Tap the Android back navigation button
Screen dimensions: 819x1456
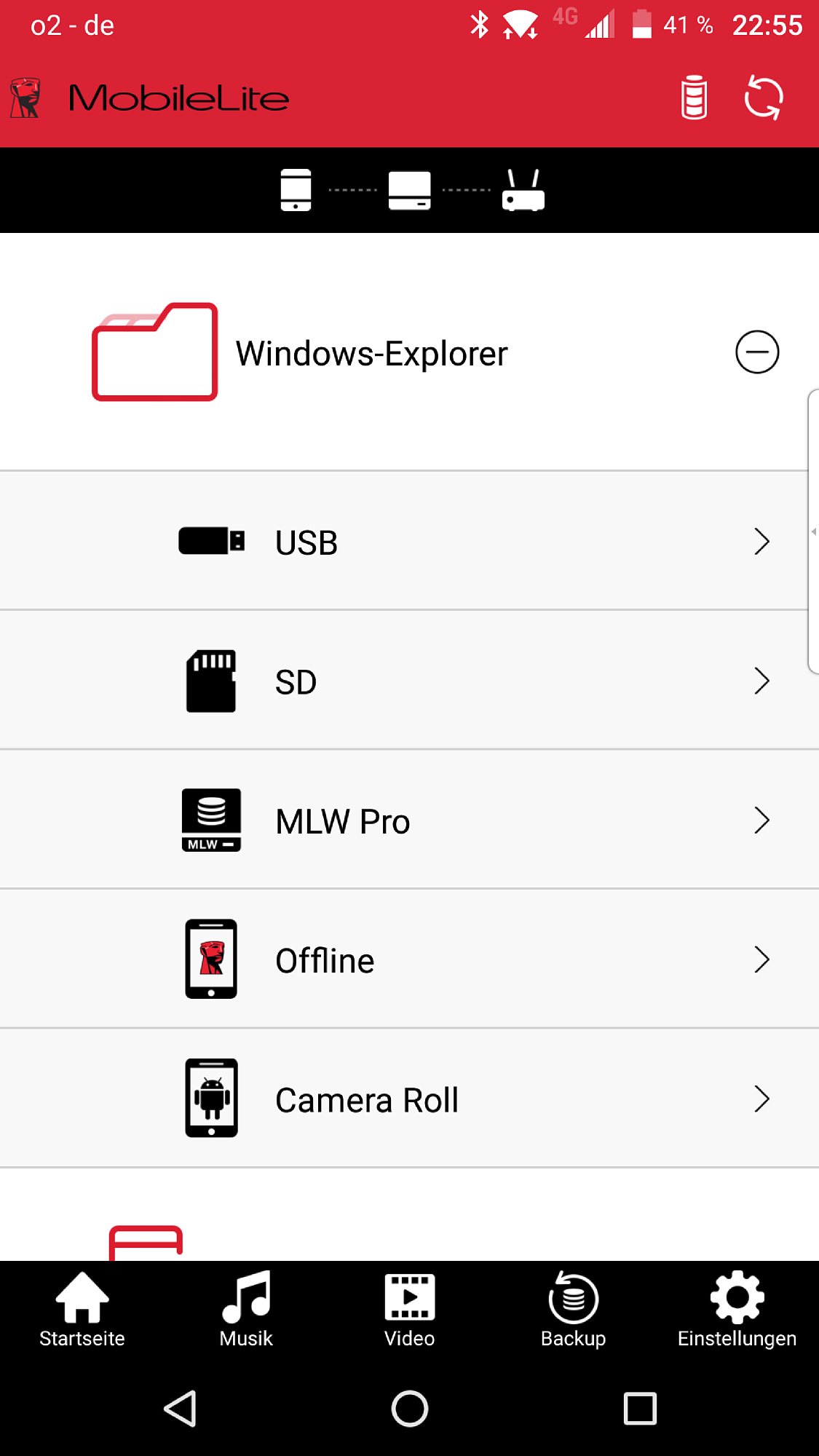(x=180, y=1409)
